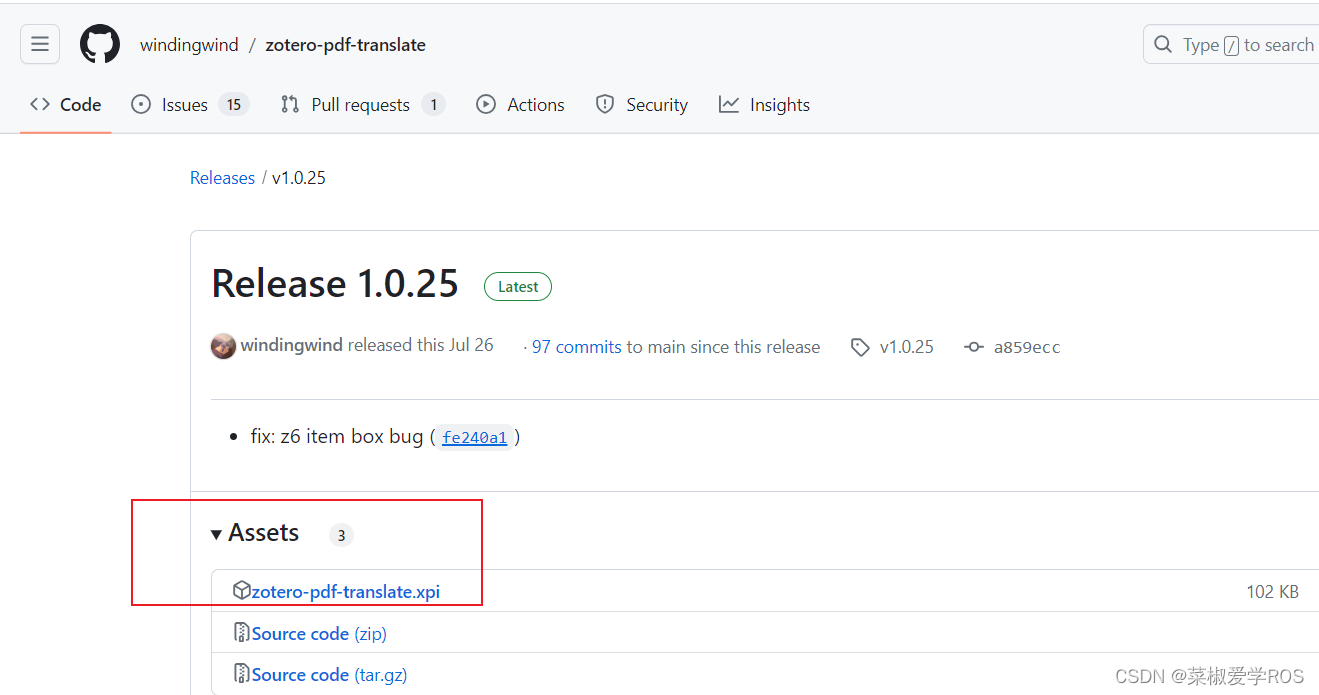Click the tag icon beside v1.0.25
The height and width of the screenshot is (695, 1319).
click(860, 347)
